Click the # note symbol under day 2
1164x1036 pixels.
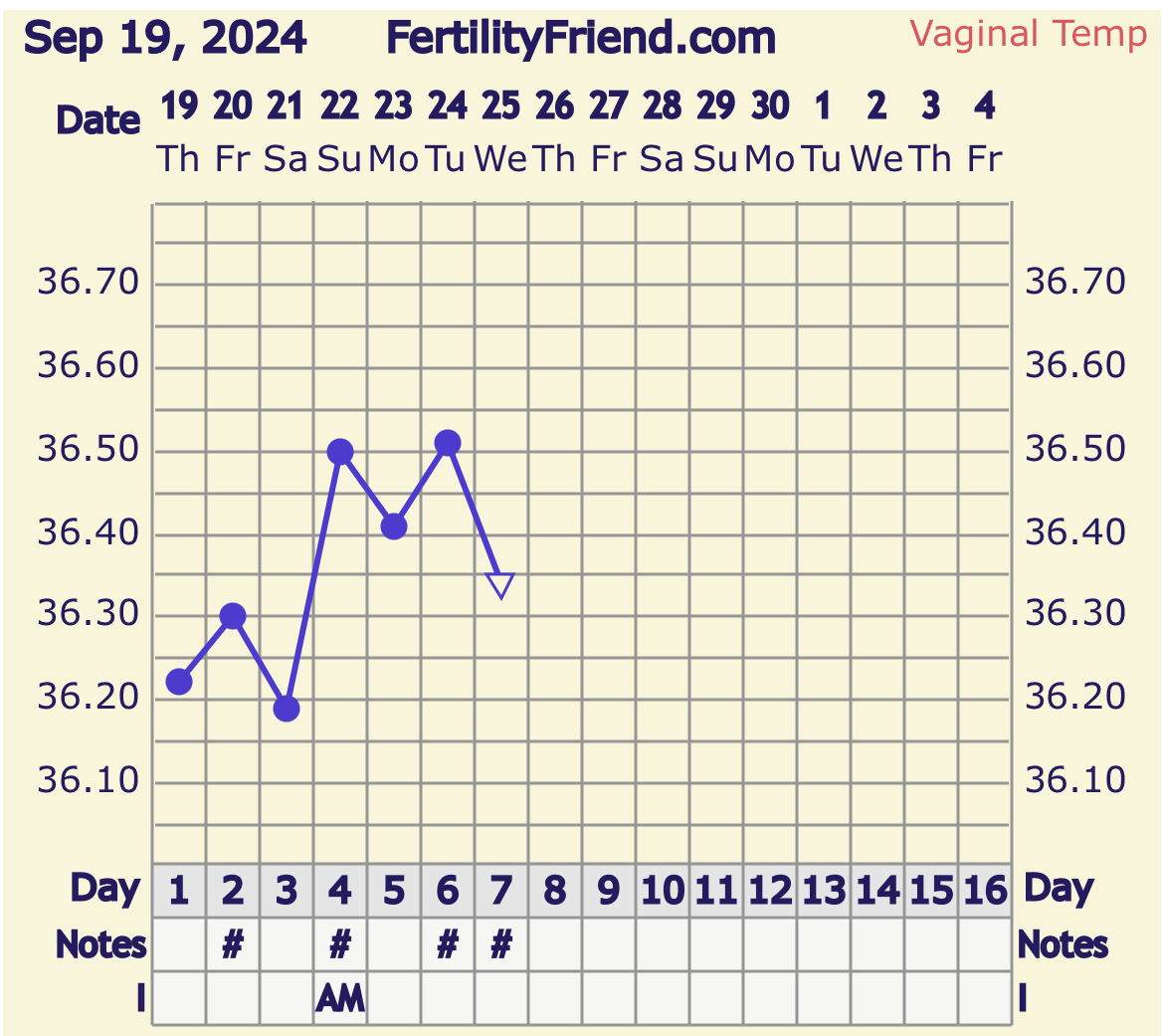[x=233, y=944]
